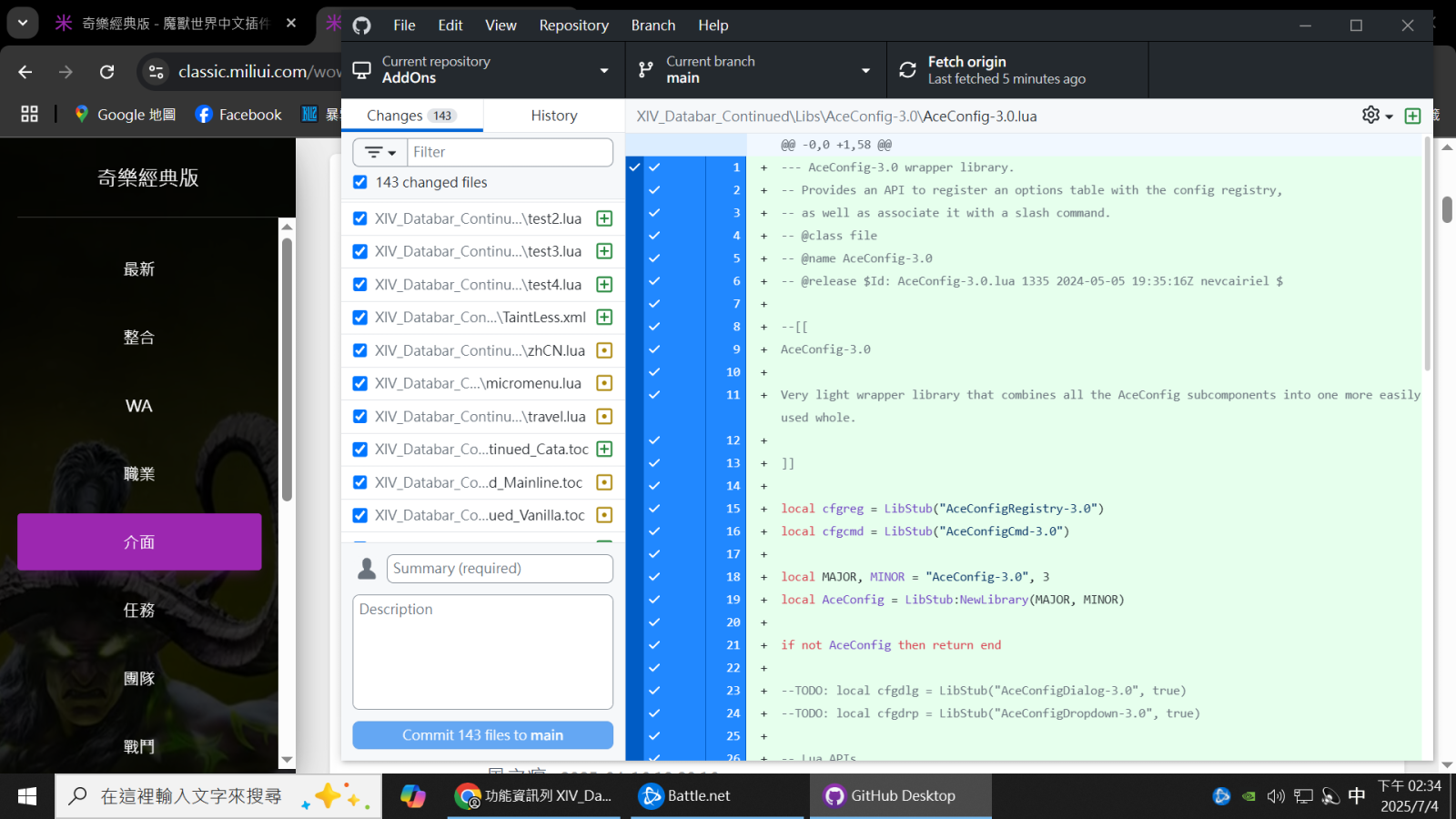Click the Summary input field
This screenshot has width=1456, height=819.
(x=500, y=569)
